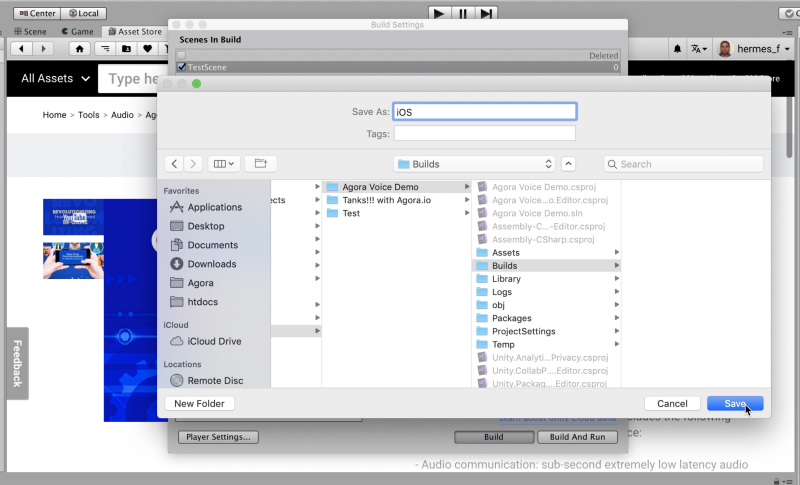The width and height of the screenshot is (800, 485).
Task: Click the New Folder button
Action: click(x=199, y=403)
